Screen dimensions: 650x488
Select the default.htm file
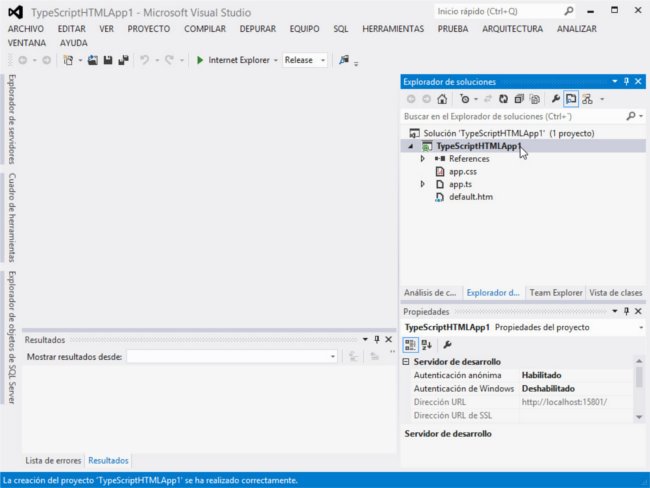tap(471, 197)
